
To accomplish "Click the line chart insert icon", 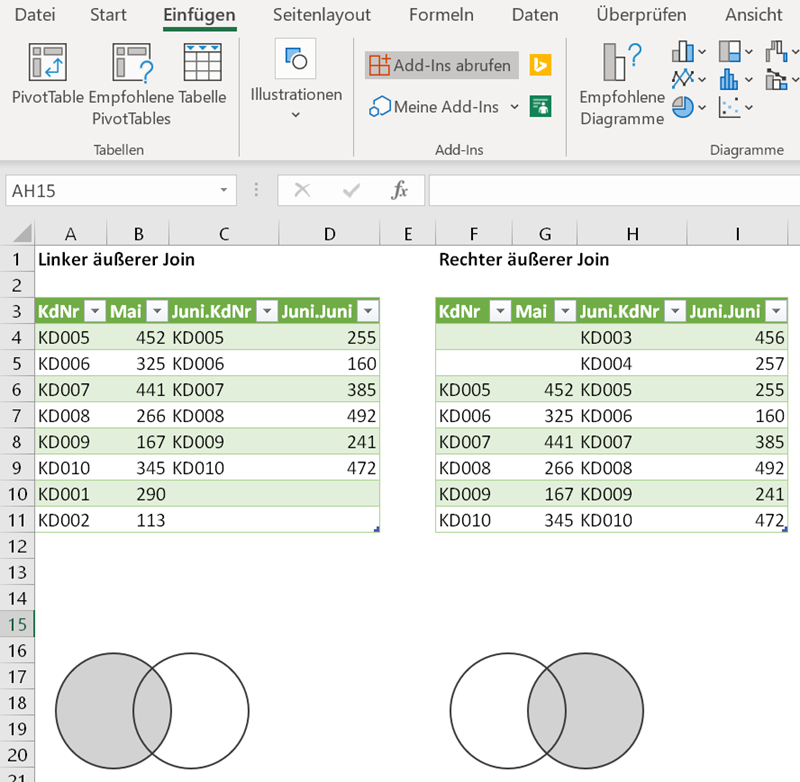I will pyautogui.click(x=683, y=79).
